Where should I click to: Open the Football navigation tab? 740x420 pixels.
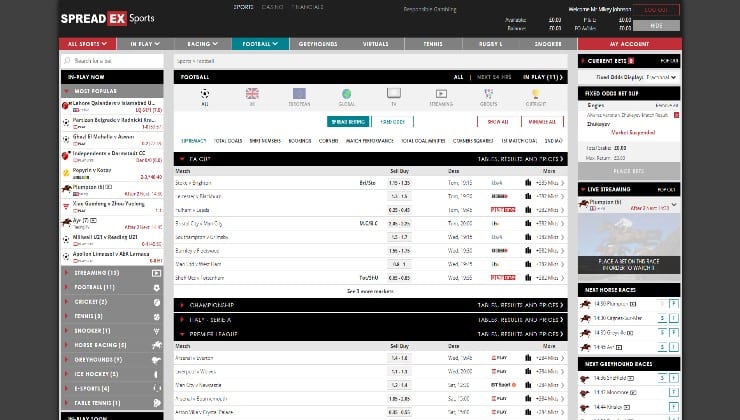[x=260, y=44]
